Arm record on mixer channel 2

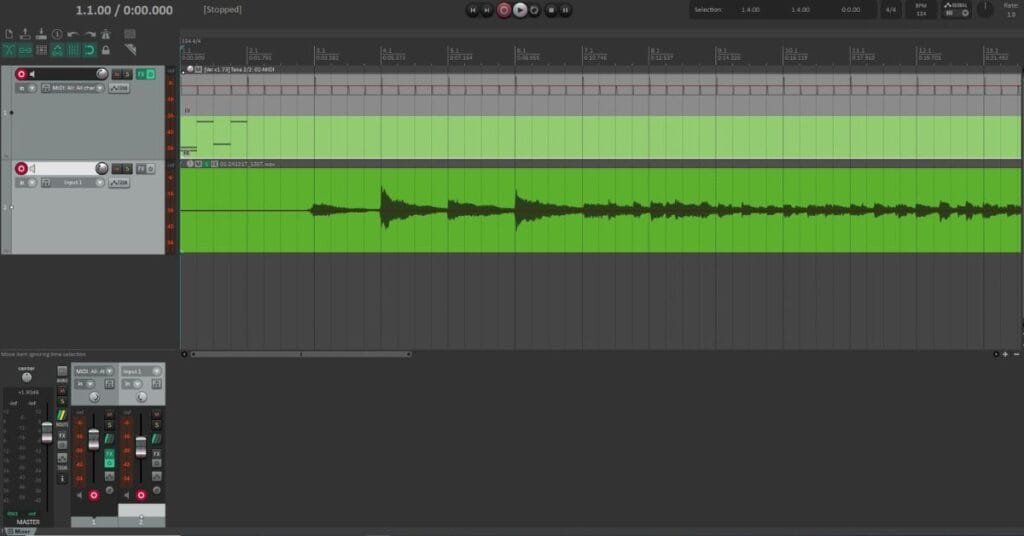141,496
